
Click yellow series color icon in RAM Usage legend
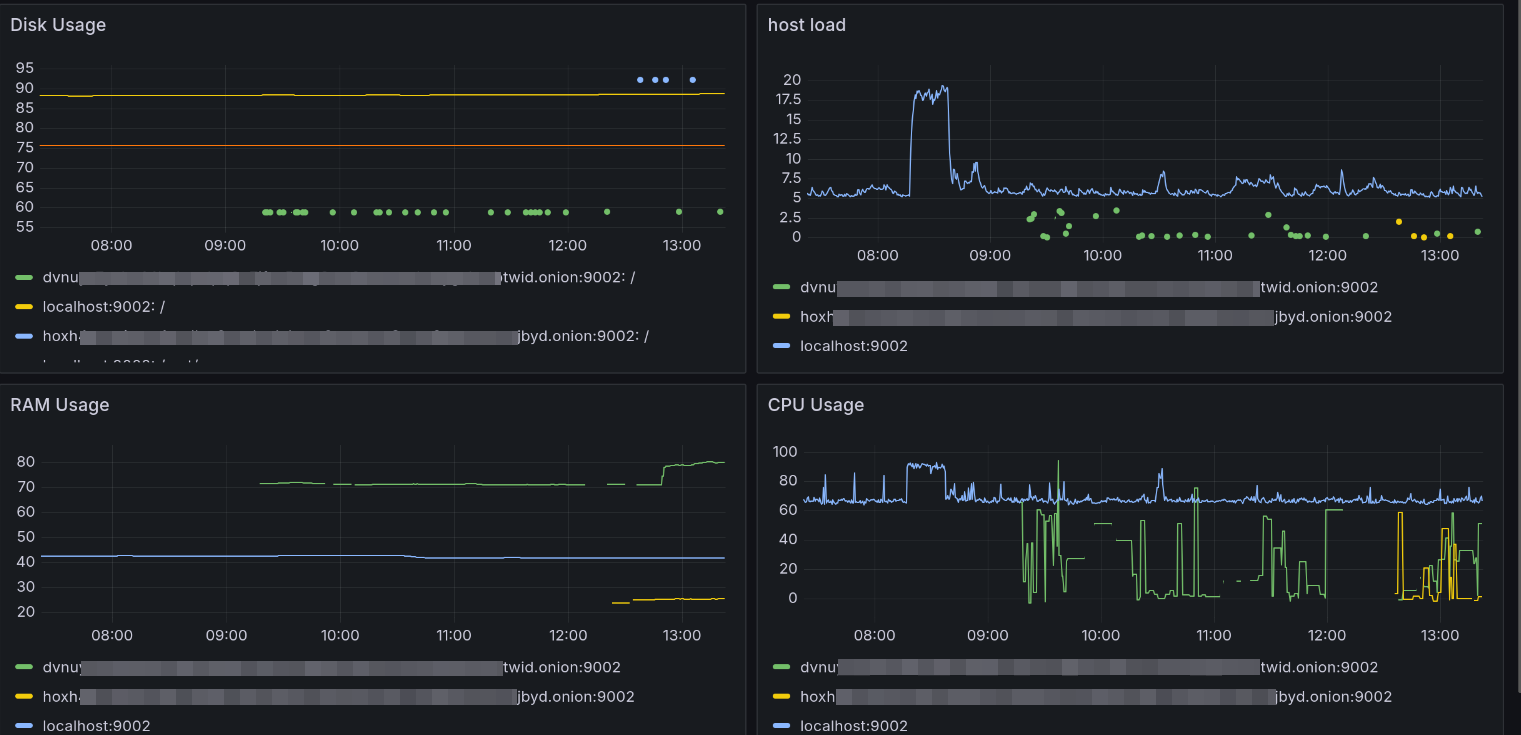click(x=25, y=697)
